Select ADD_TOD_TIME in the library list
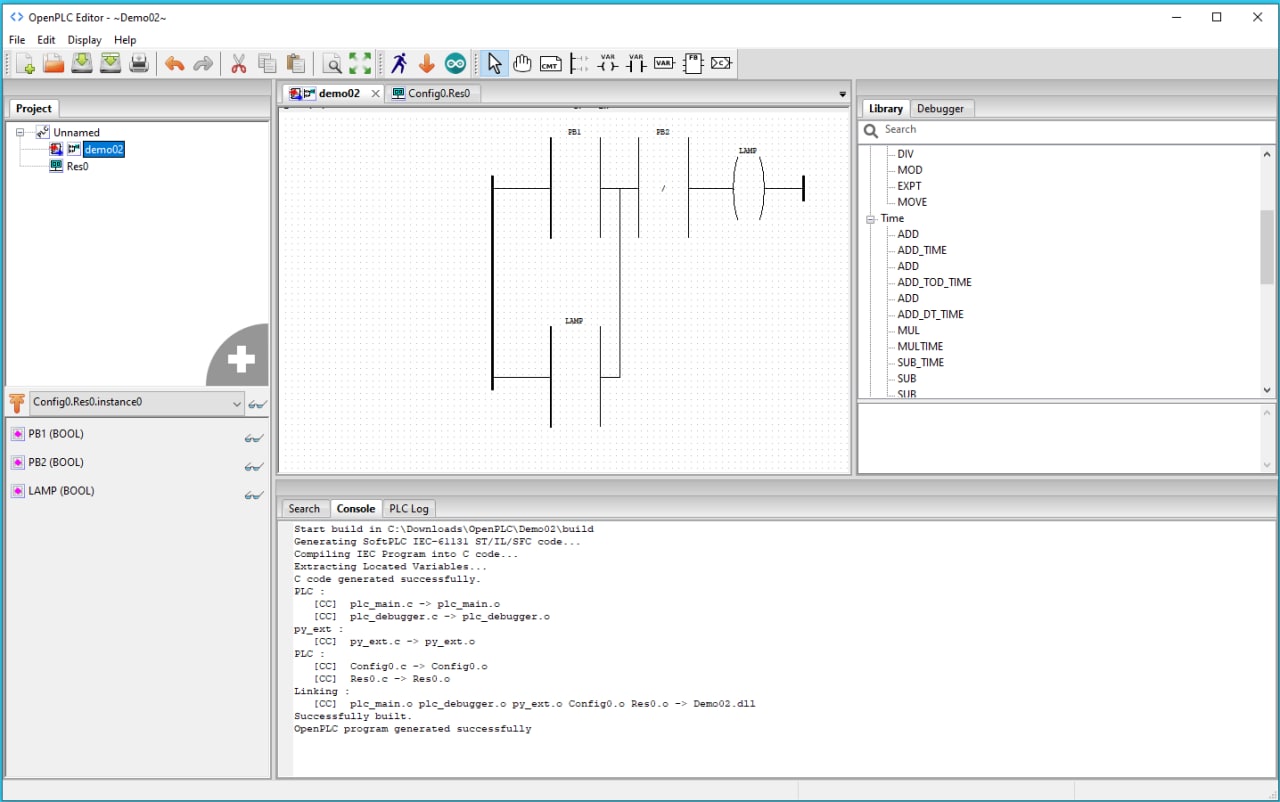 [x=934, y=282]
